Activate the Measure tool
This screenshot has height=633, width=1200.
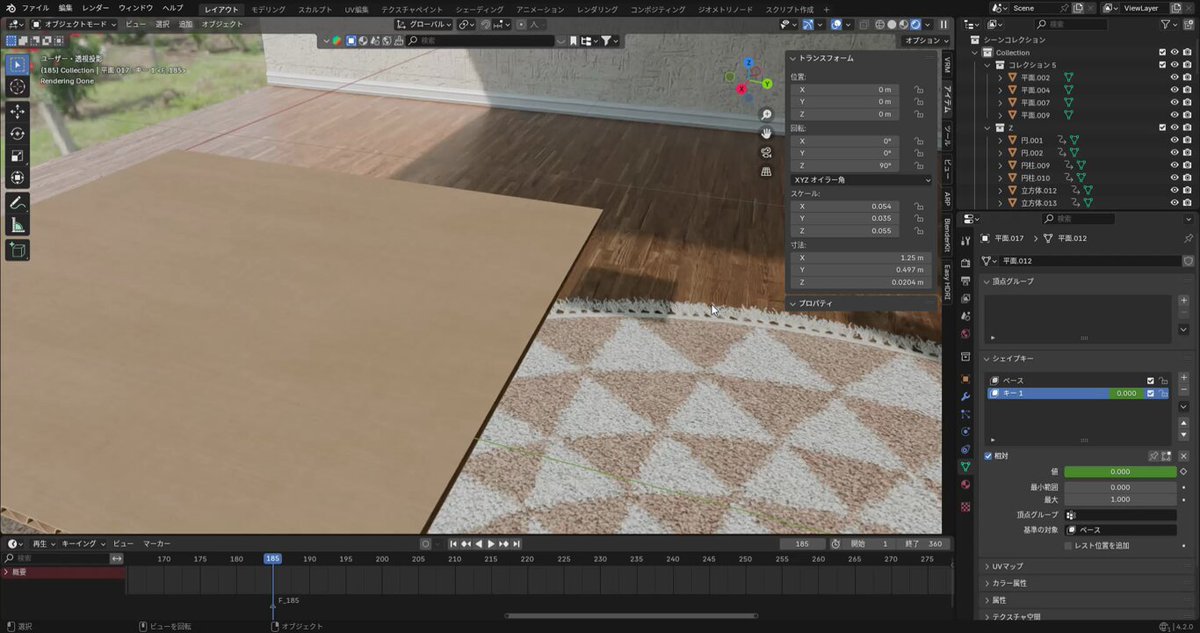pos(17,225)
